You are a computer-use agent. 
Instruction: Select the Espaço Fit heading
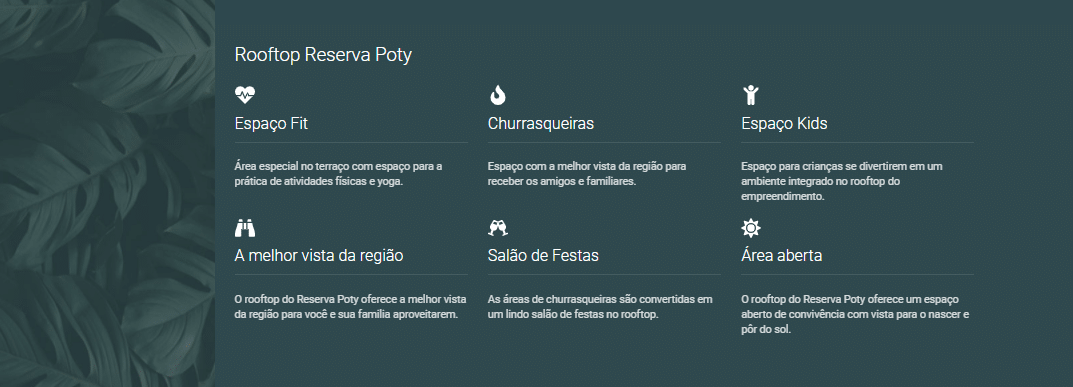click(x=271, y=124)
